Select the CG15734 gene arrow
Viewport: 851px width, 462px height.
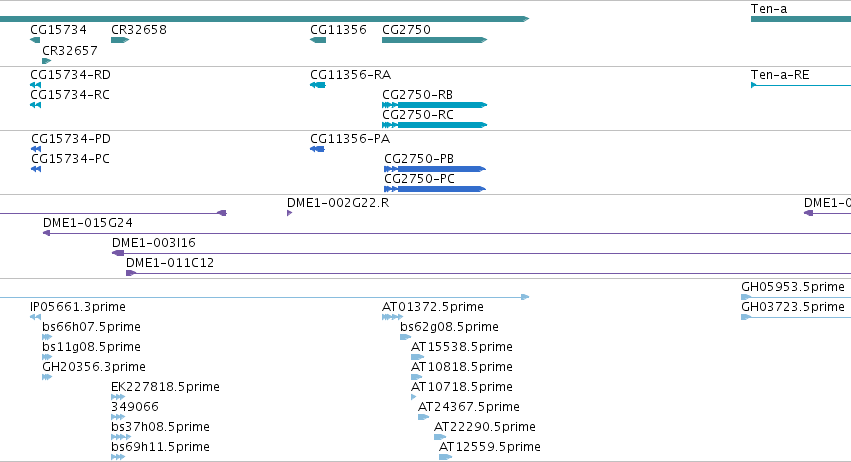(35, 40)
